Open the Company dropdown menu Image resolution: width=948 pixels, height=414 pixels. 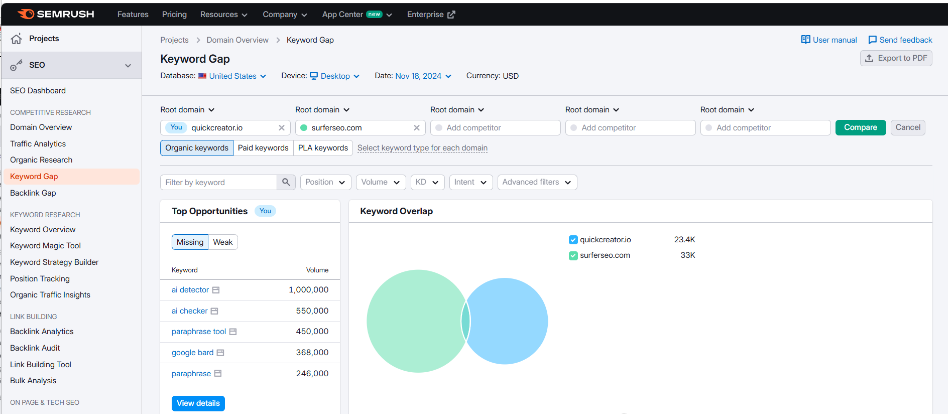[285, 15]
